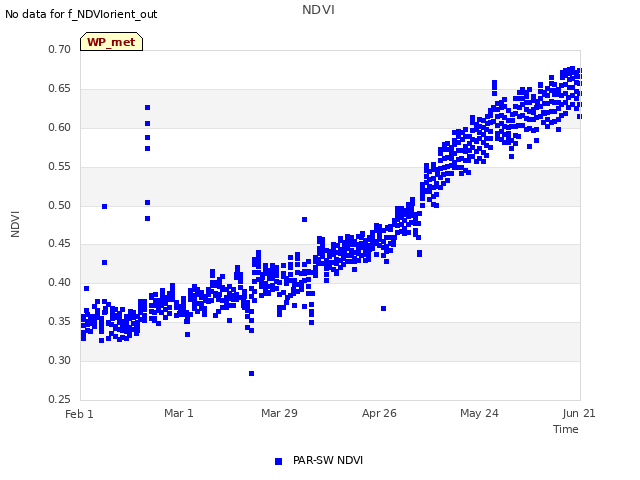This screenshot has width=640, height=480.
Task: Click the 0.30 y-axis tick label
Action: pos(60,360)
